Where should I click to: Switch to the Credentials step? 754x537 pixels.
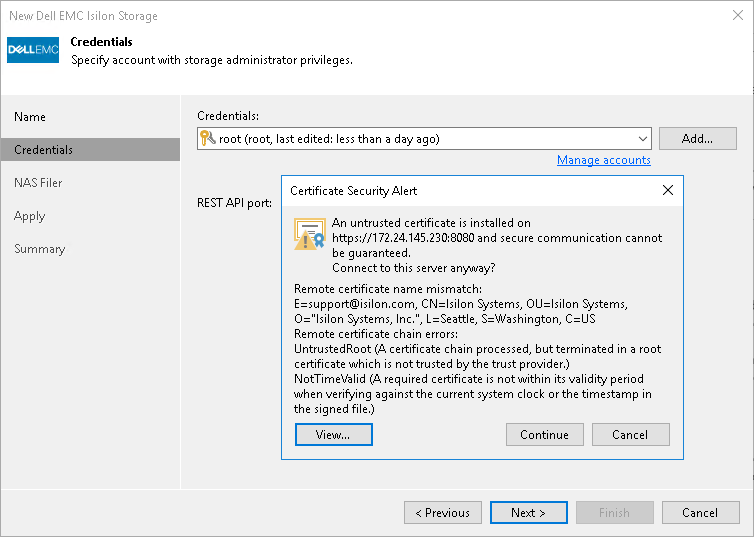pyautogui.click(x=43, y=150)
